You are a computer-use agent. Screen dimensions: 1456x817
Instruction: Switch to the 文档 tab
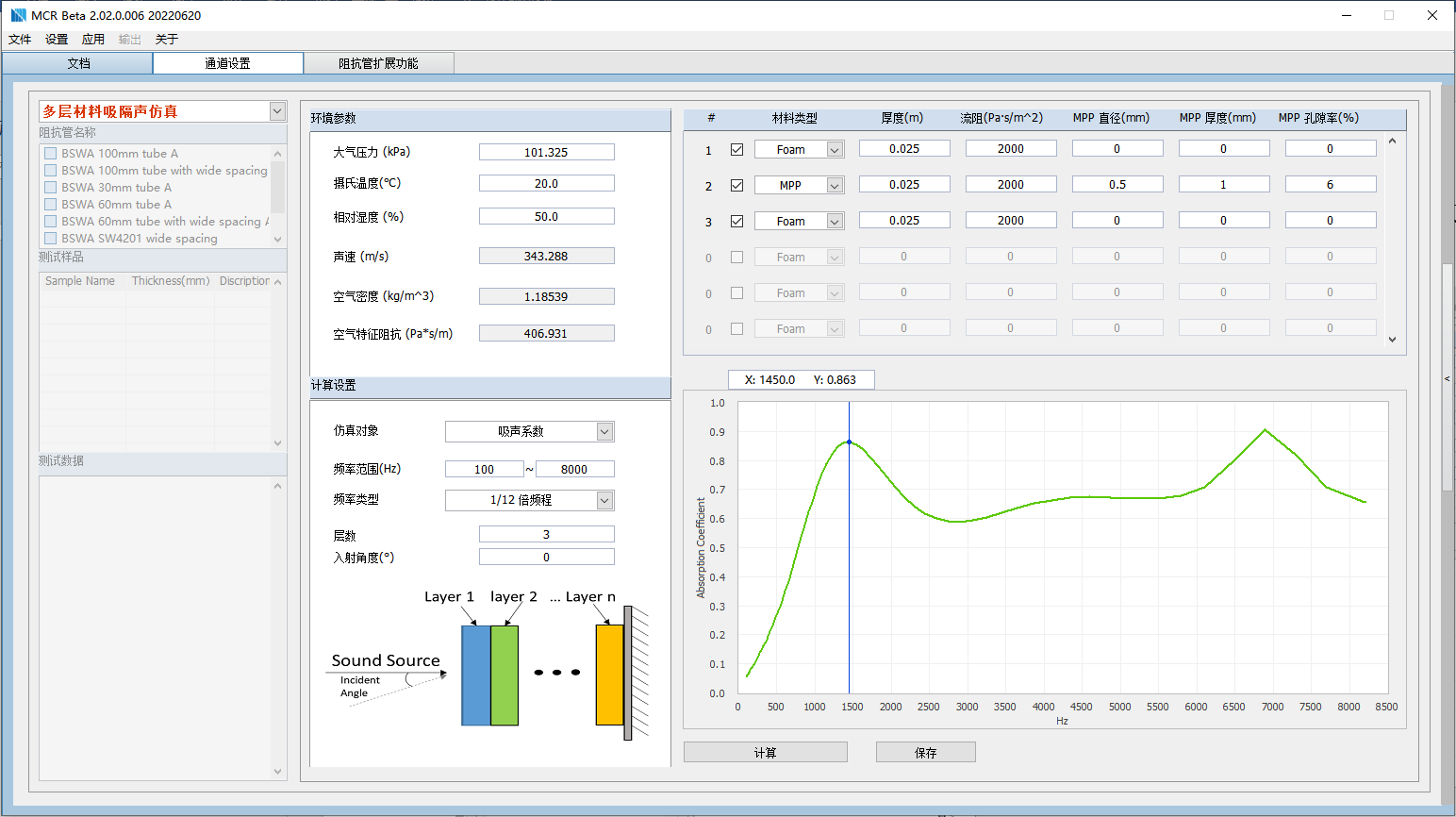78,63
